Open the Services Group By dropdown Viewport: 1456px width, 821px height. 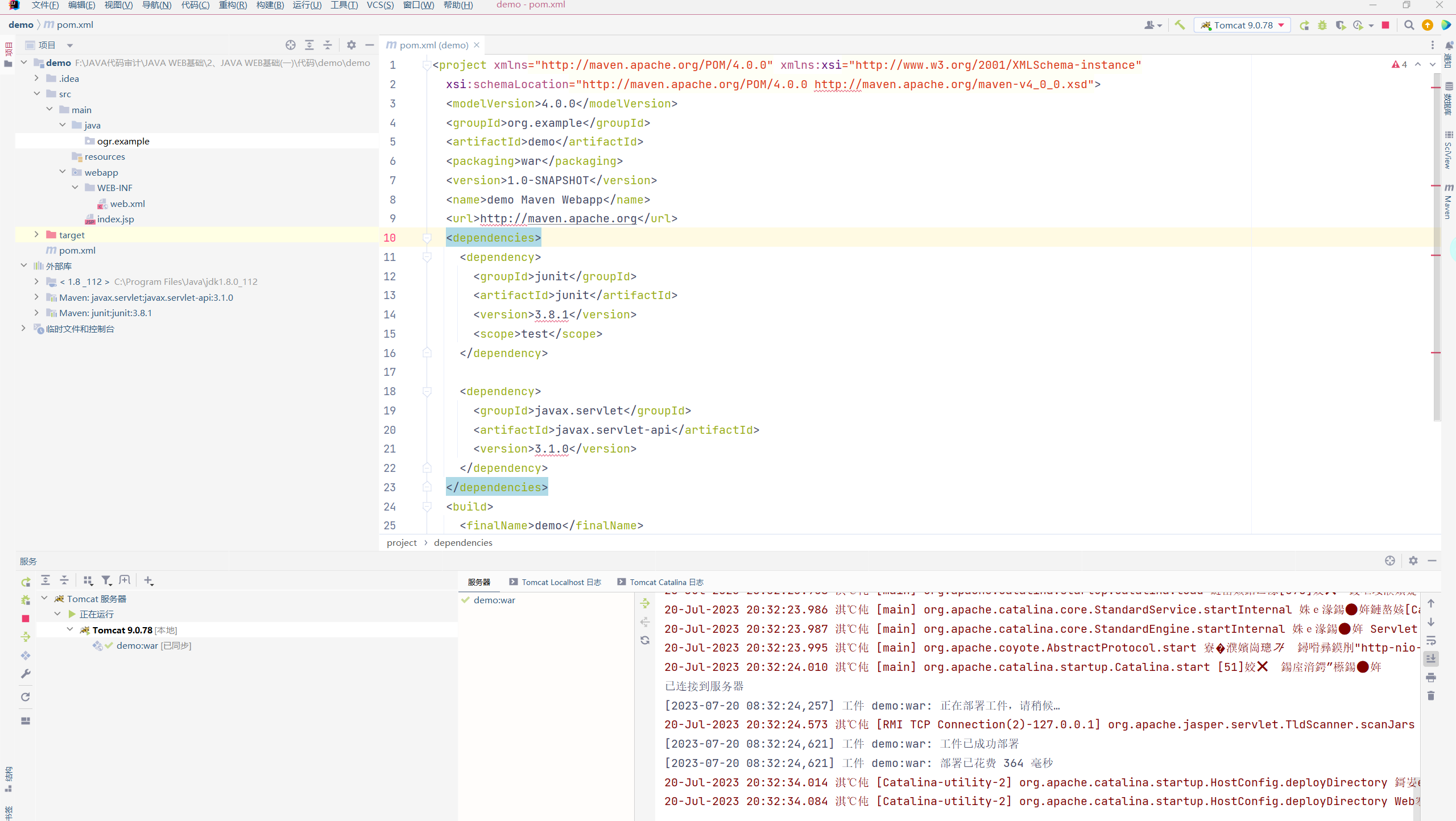coord(88,580)
